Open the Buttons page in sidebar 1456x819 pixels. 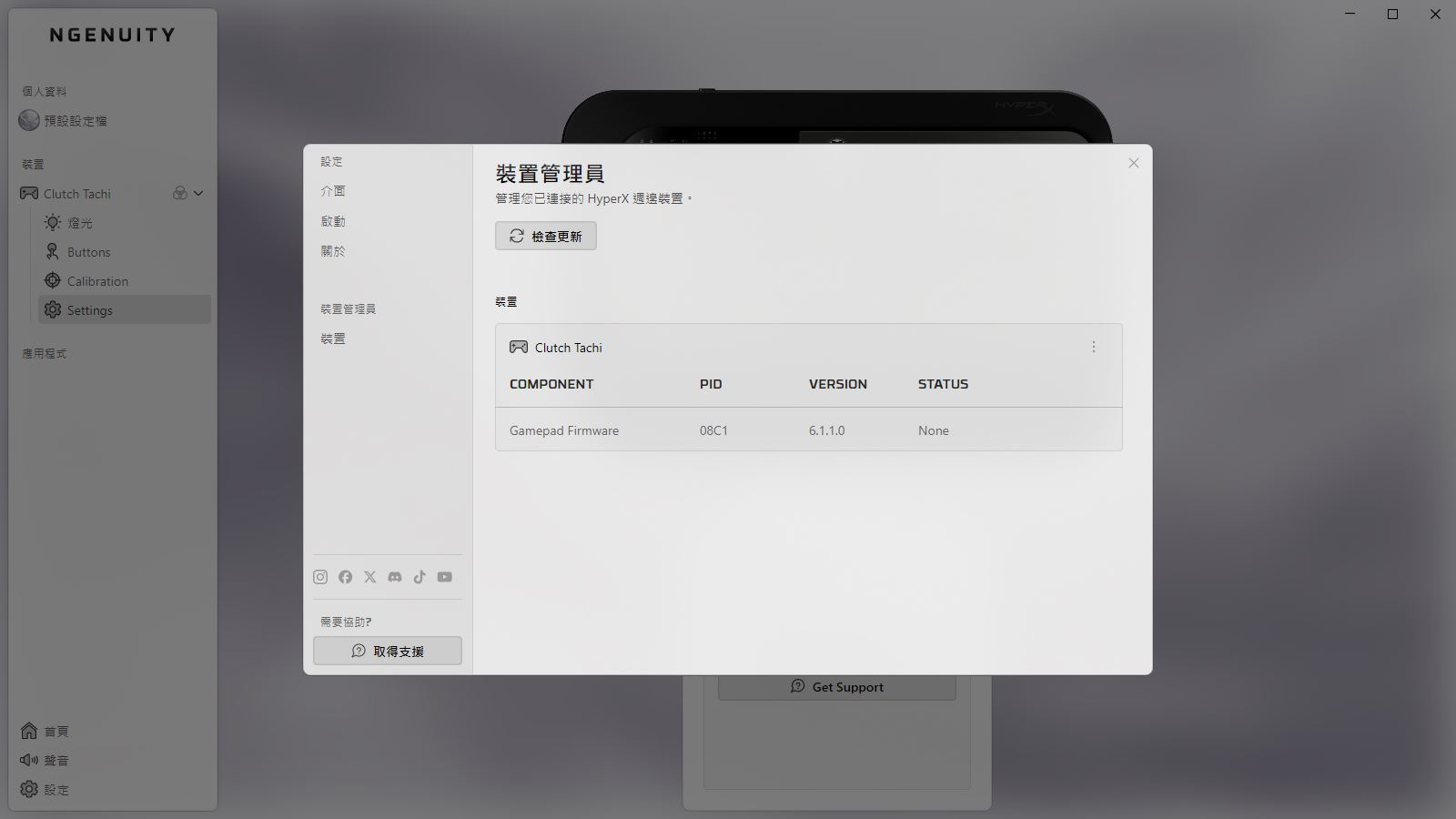[126, 252]
